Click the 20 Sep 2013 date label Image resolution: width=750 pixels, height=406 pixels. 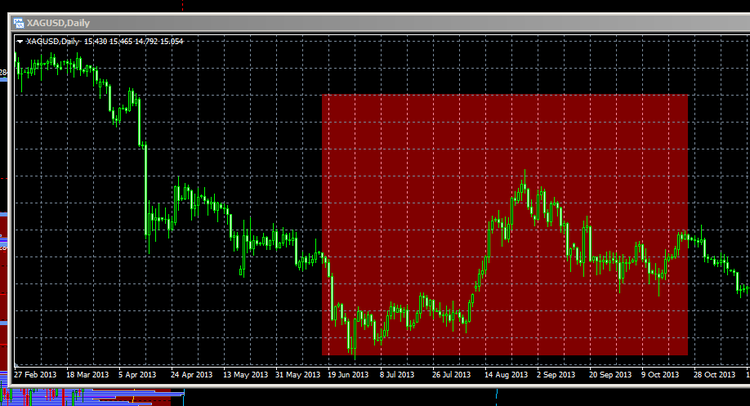point(610,374)
